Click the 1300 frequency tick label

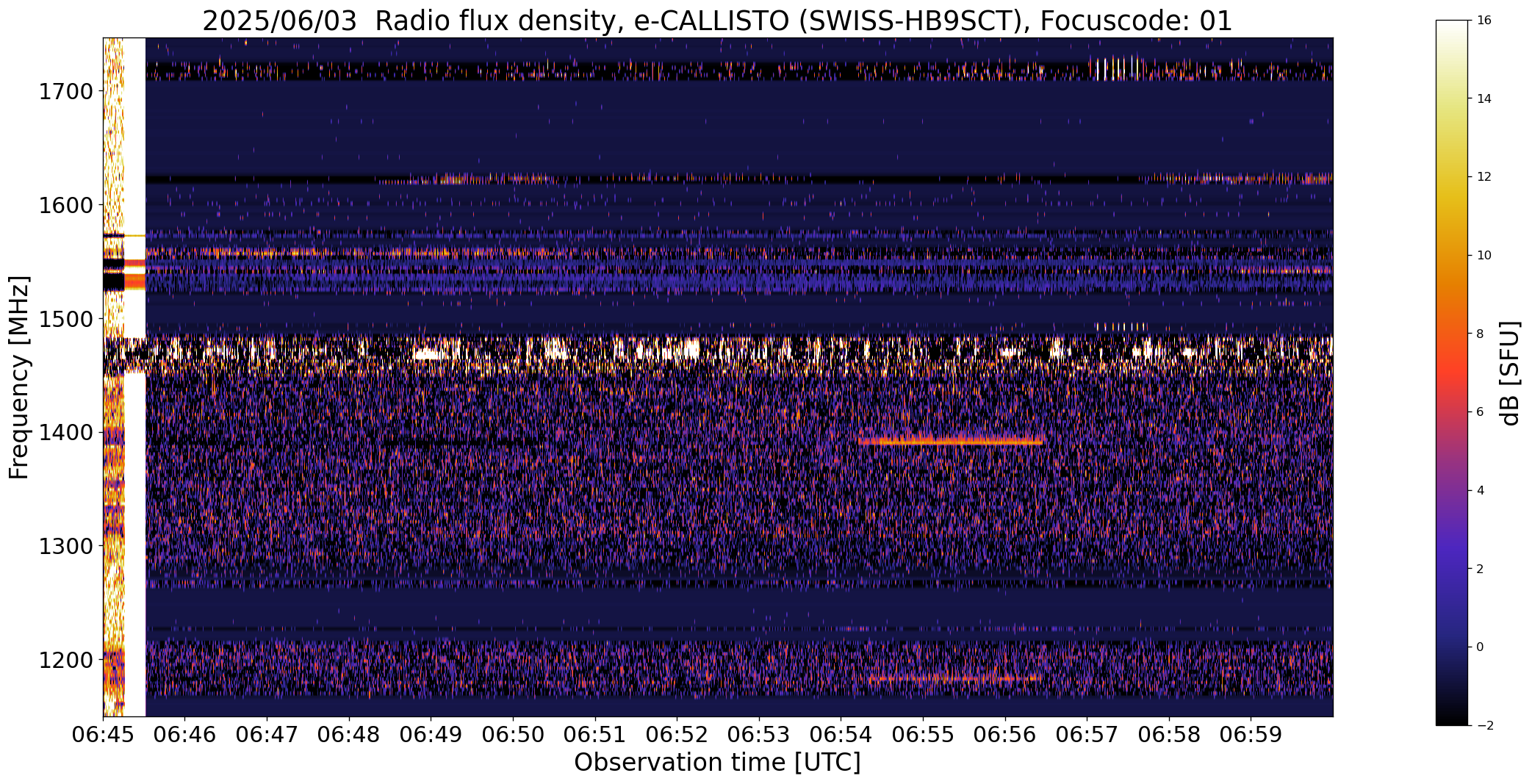[65, 546]
